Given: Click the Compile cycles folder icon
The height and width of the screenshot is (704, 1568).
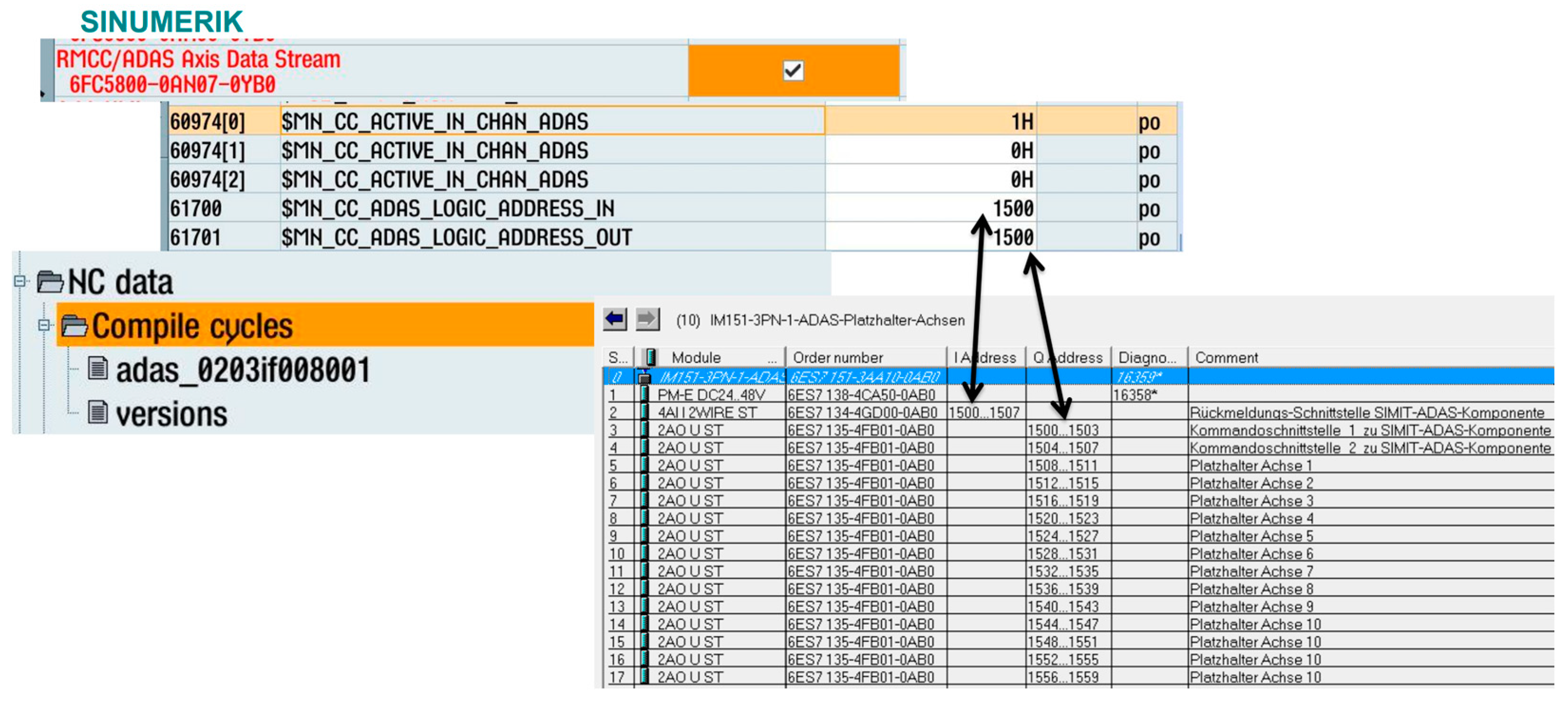Looking at the screenshot, I should point(74,326).
